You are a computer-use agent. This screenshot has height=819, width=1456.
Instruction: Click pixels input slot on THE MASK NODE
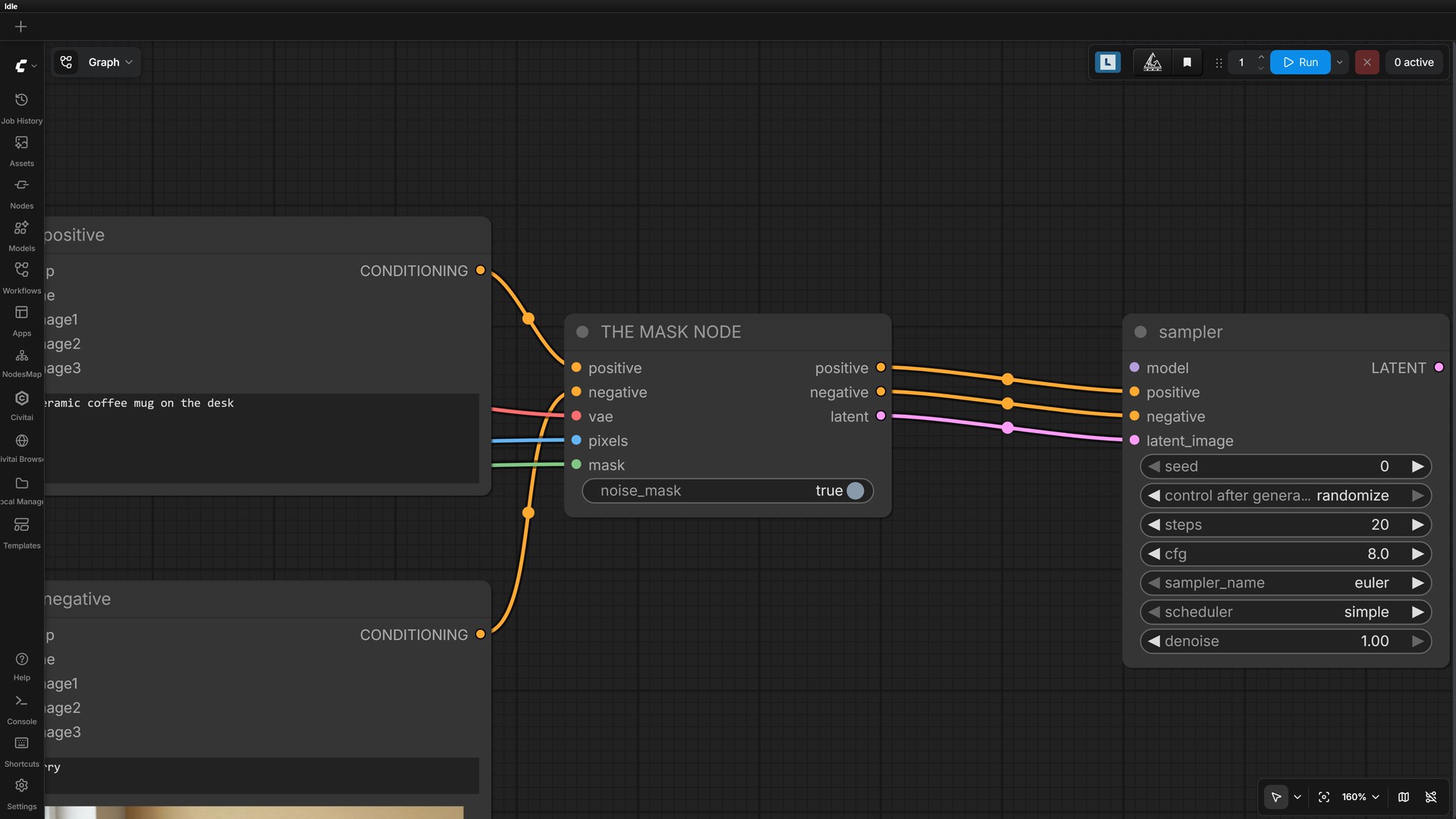pyautogui.click(x=576, y=441)
